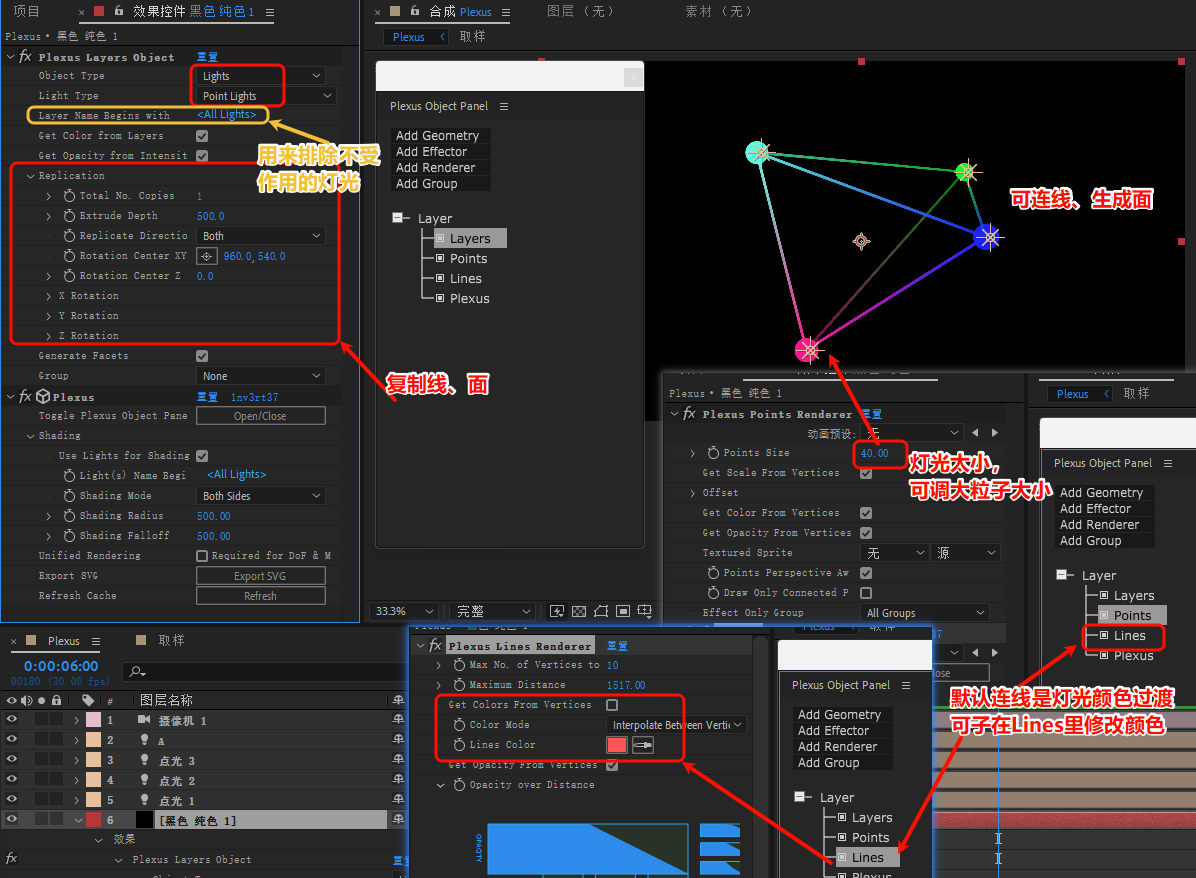Switch to 取样 tab in timeline panel
This screenshot has width=1196, height=878.
point(171,641)
